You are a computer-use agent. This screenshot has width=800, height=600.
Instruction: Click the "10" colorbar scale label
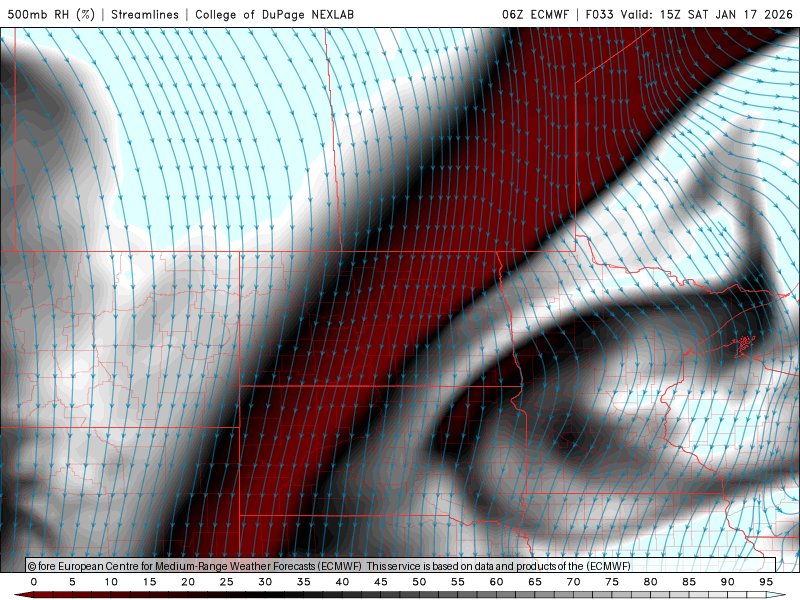click(x=111, y=582)
